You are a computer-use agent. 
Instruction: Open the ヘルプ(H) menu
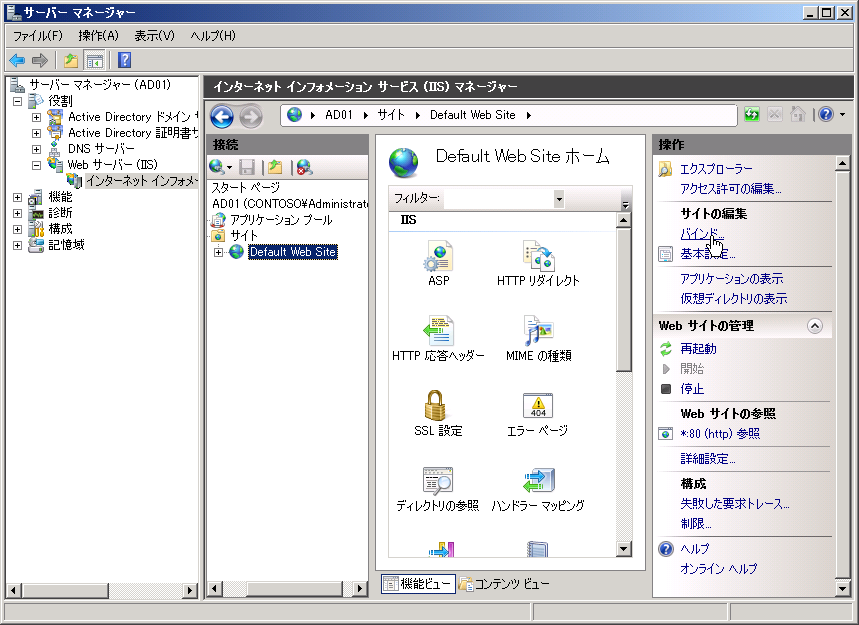click(x=213, y=36)
